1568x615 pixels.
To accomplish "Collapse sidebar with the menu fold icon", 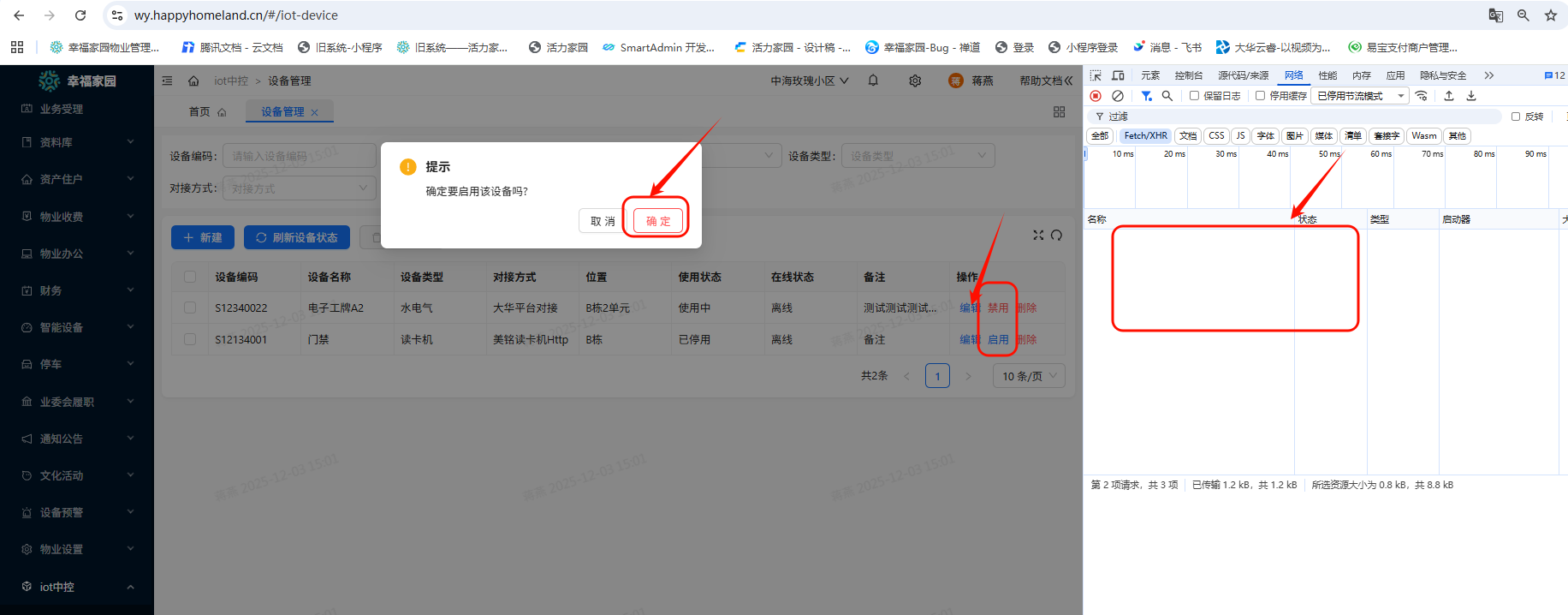I will tap(168, 81).
